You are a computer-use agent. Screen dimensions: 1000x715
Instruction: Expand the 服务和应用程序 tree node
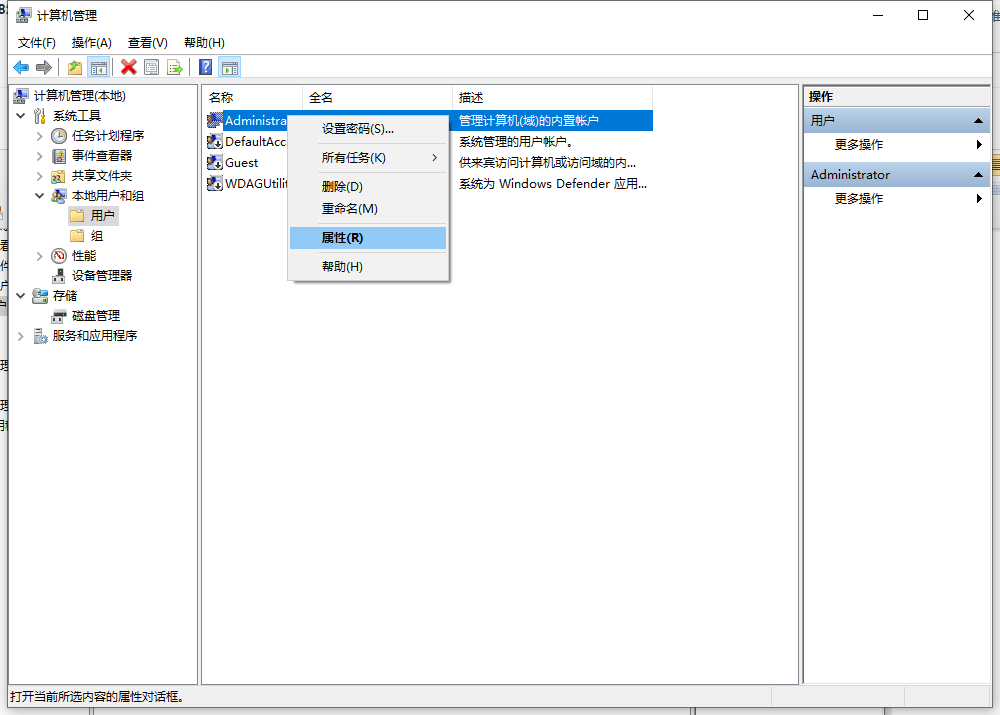pyautogui.click(x=21, y=336)
